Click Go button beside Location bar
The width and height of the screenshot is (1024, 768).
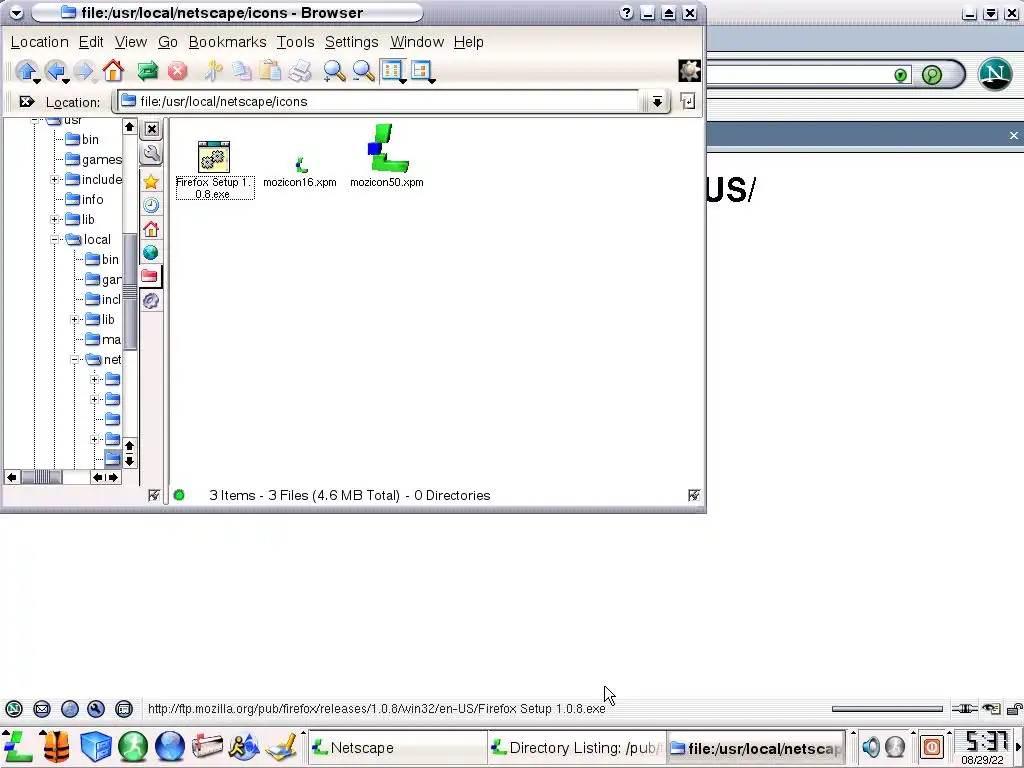point(688,101)
